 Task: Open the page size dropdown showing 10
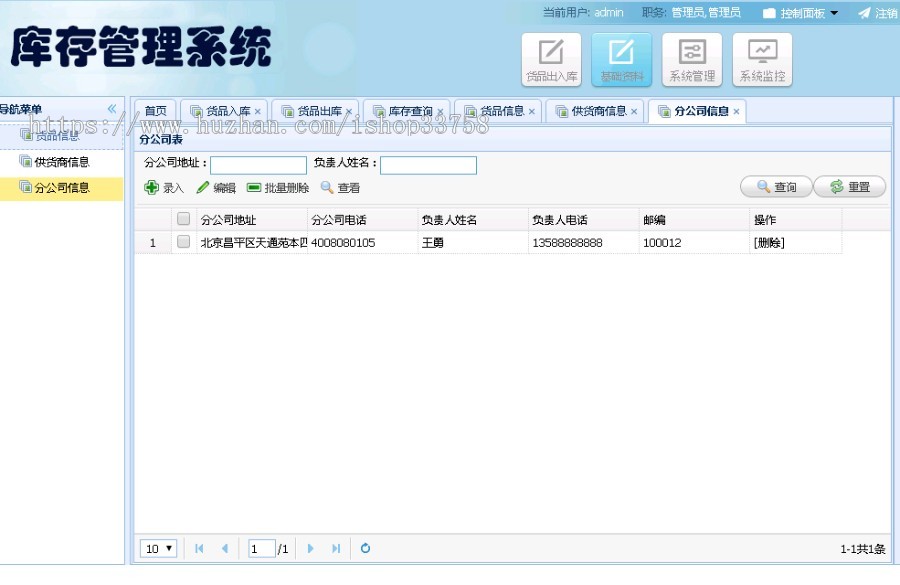click(x=157, y=548)
